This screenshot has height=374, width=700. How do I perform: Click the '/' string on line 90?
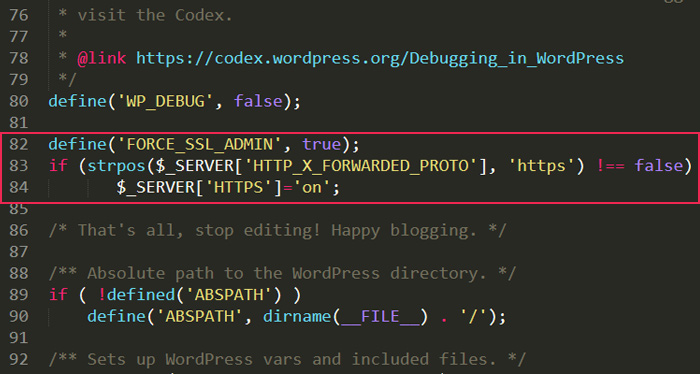pyautogui.click(x=473, y=316)
